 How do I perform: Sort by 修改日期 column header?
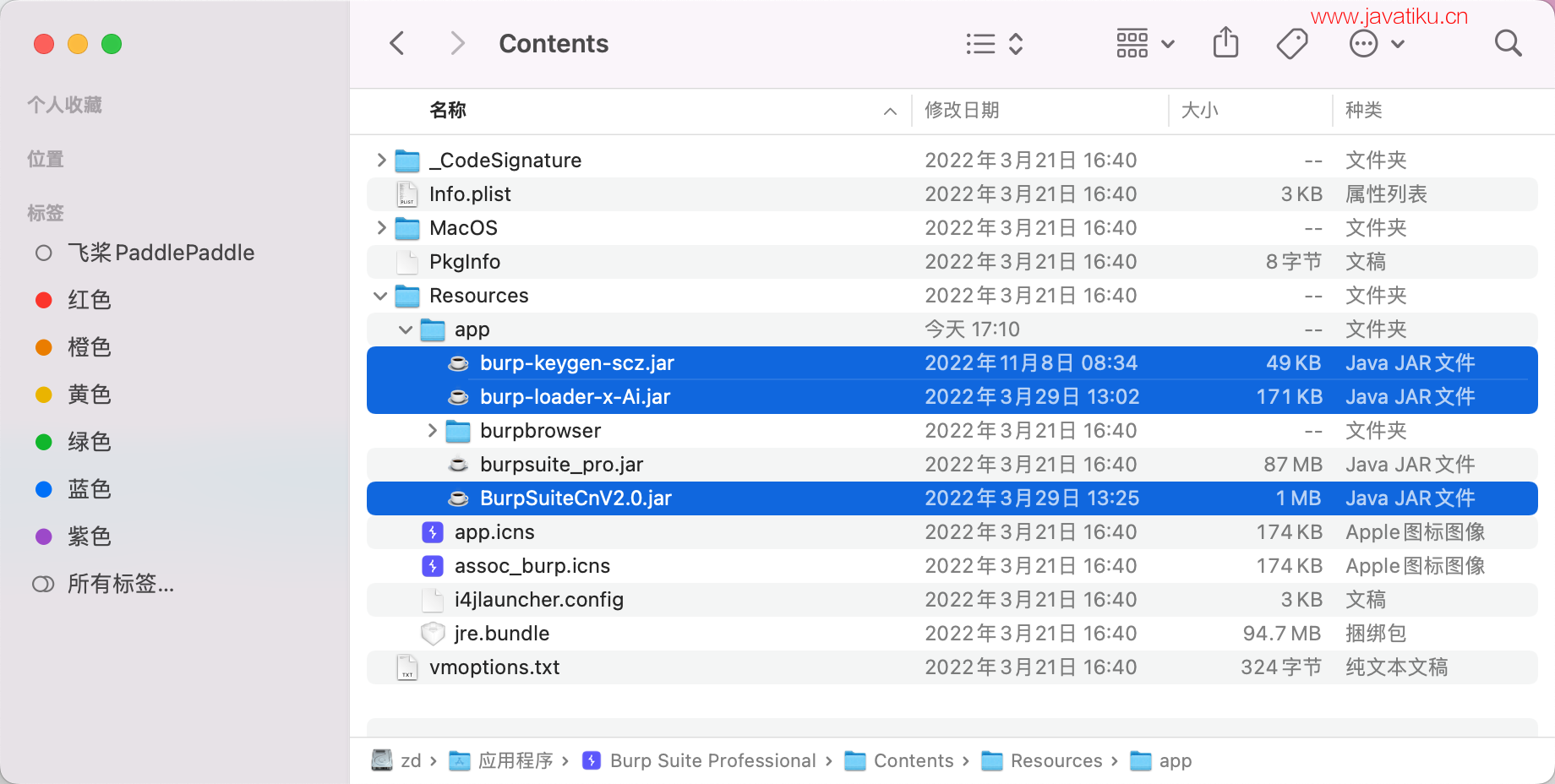coord(962,110)
